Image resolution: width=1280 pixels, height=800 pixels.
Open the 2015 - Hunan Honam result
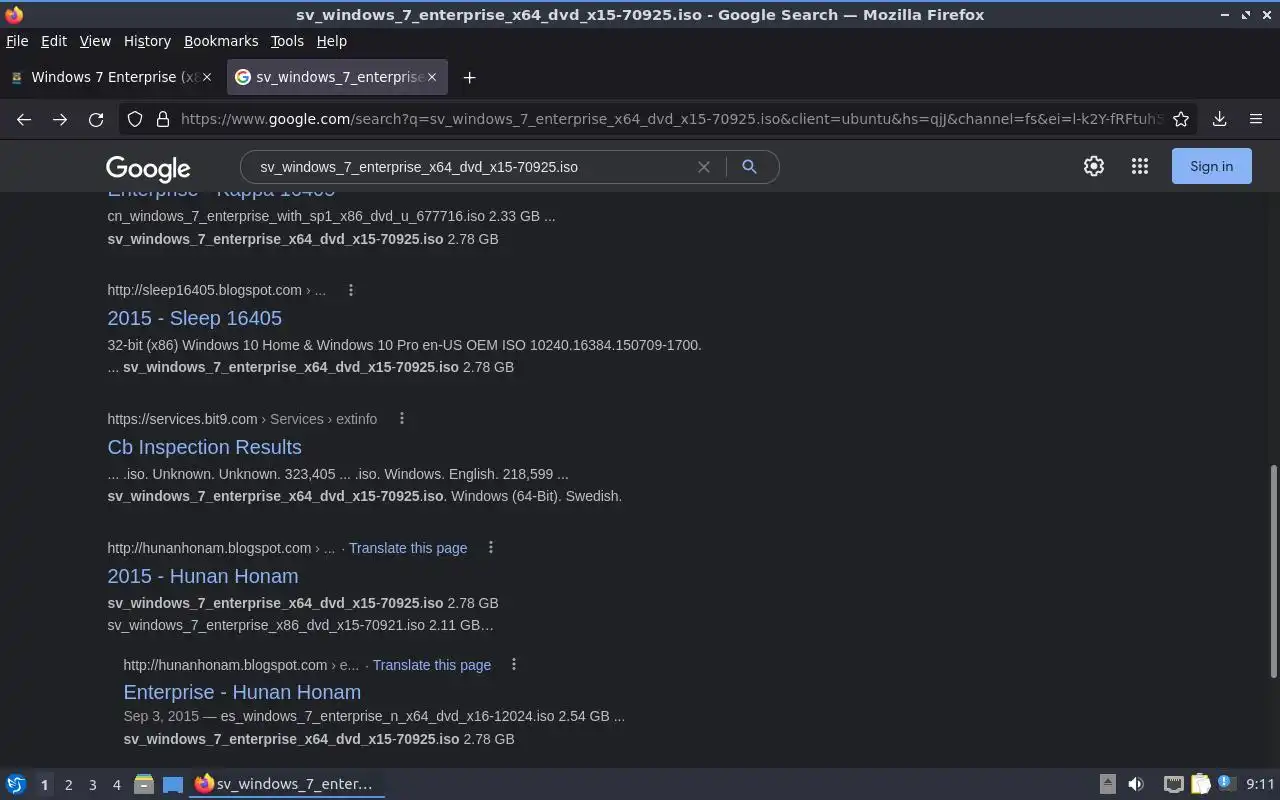tap(203, 576)
